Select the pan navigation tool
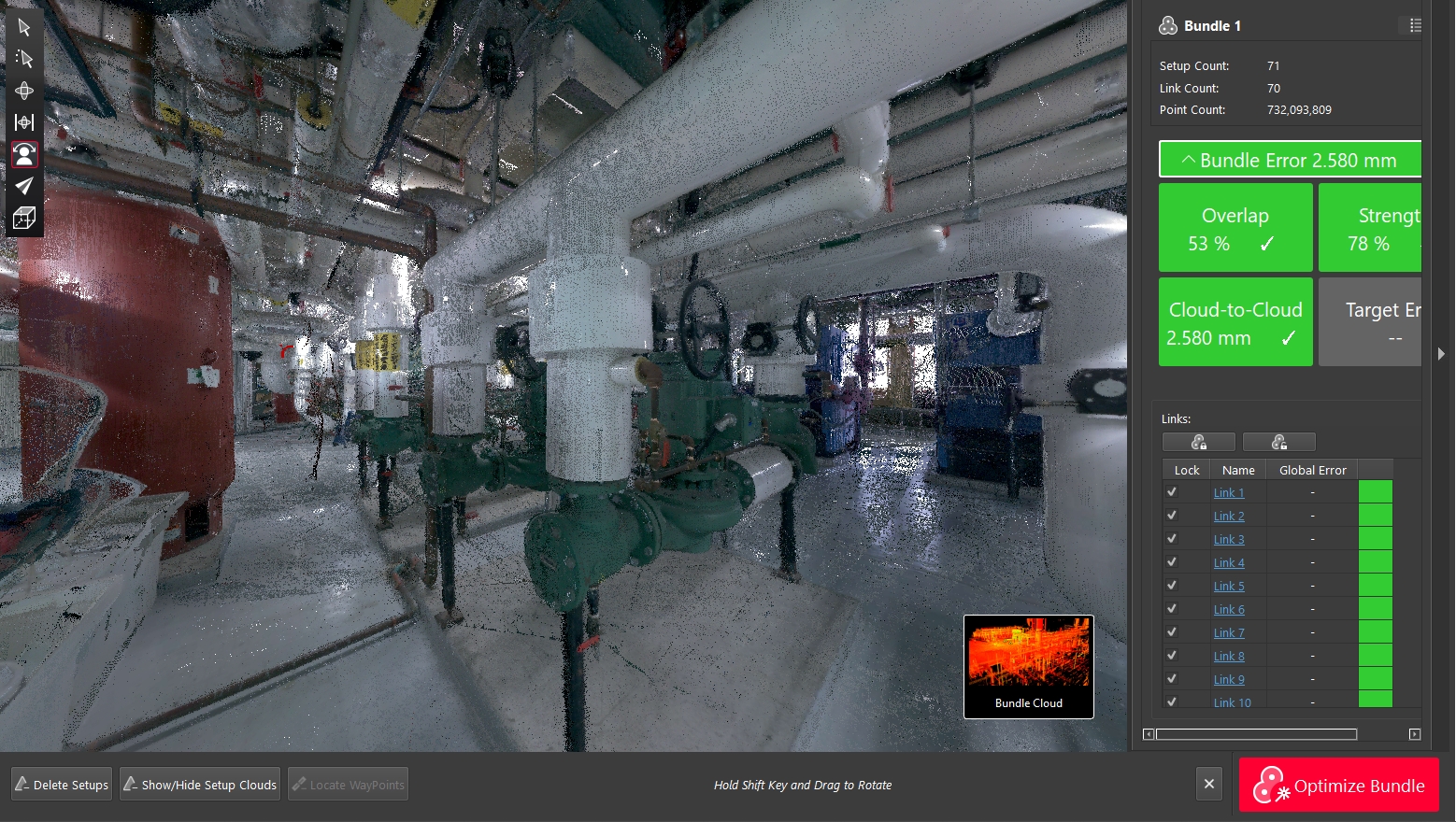Screen dimensions: 1456x822 (24, 122)
